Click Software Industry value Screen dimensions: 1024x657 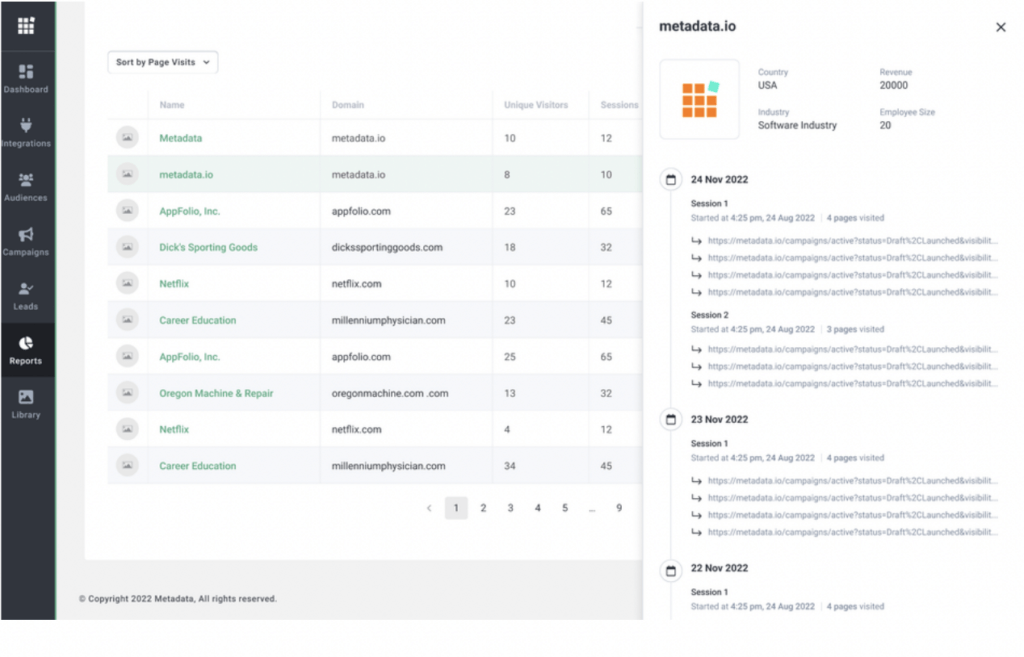[797, 125]
